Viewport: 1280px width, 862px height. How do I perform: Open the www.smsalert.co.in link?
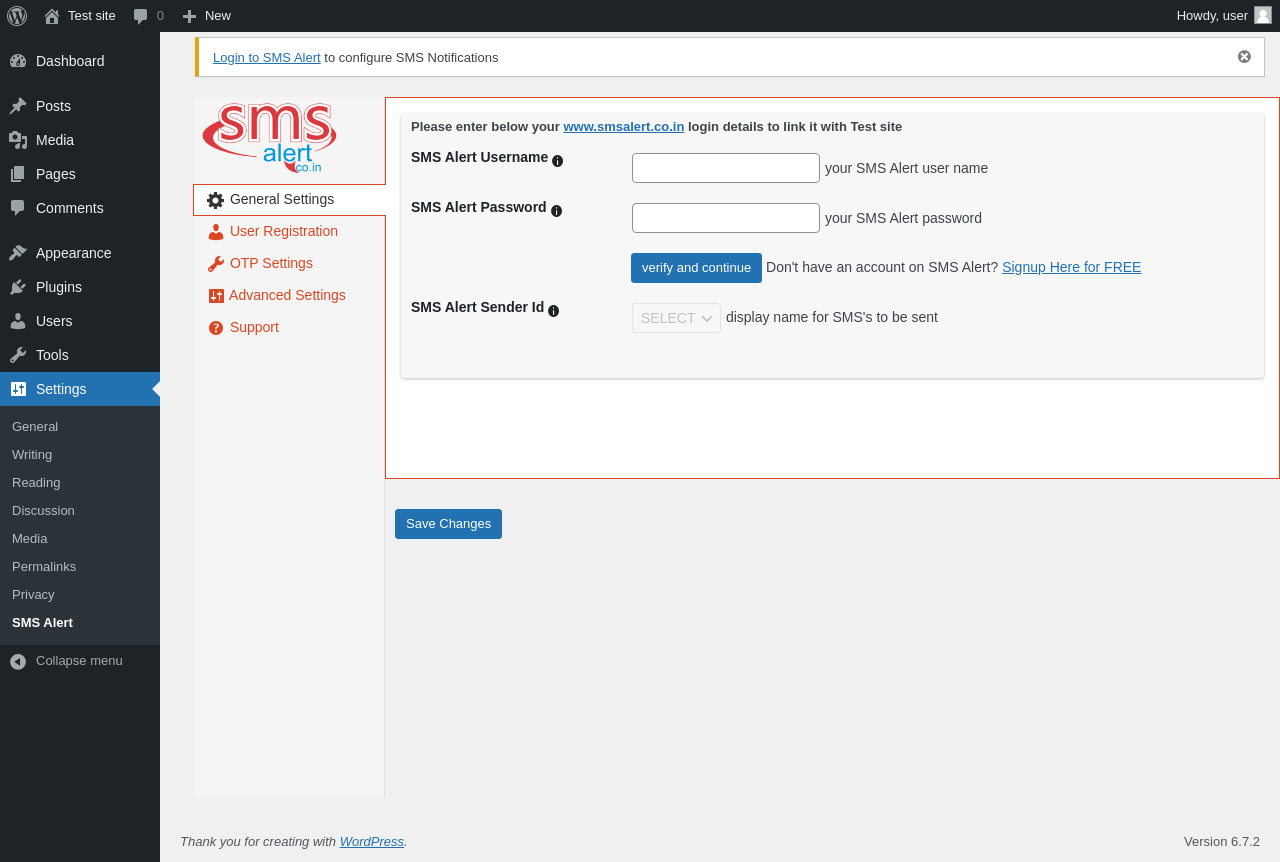pos(624,127)
